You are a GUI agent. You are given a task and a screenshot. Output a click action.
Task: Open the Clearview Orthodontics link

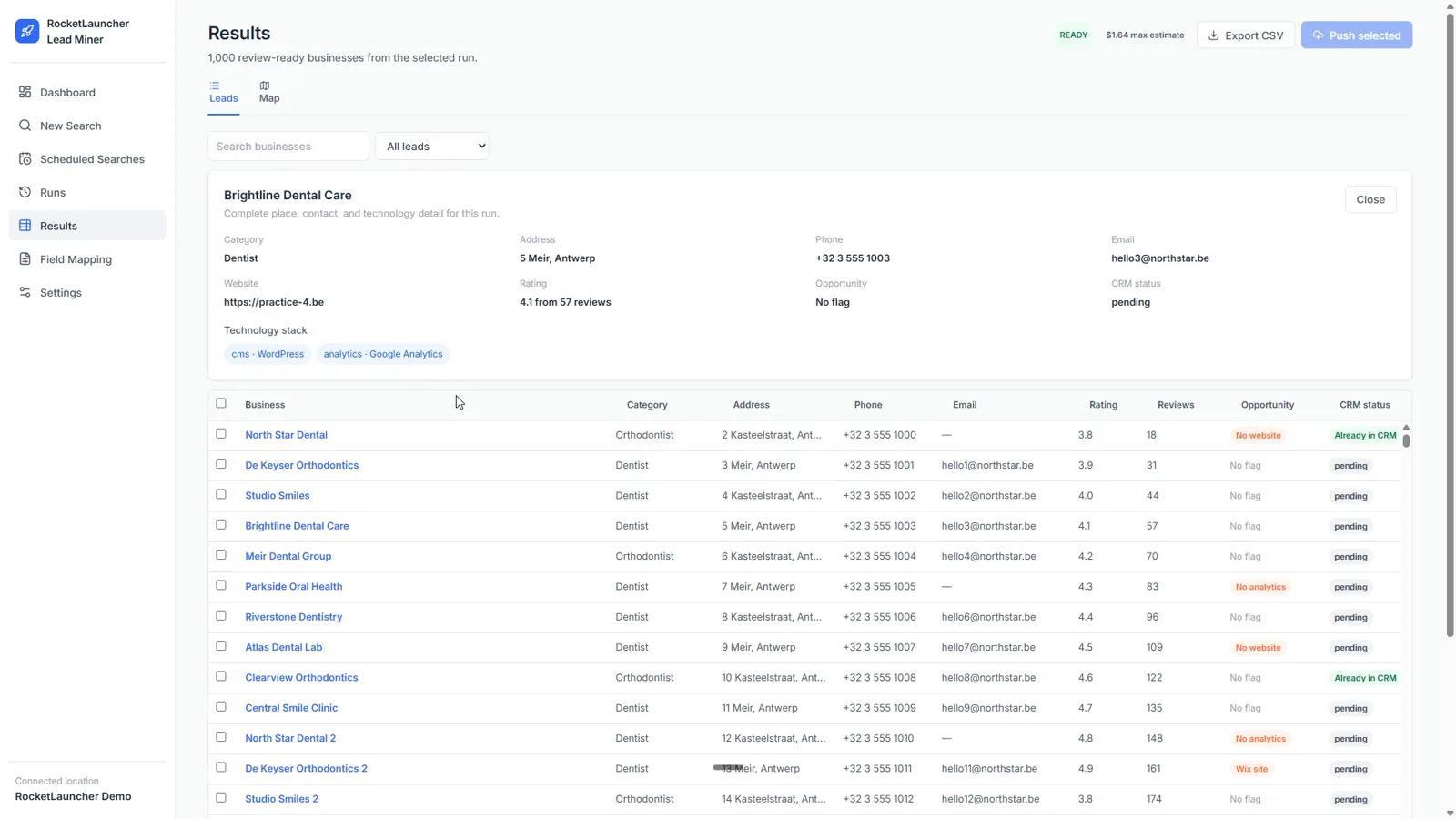coord(301,678)
